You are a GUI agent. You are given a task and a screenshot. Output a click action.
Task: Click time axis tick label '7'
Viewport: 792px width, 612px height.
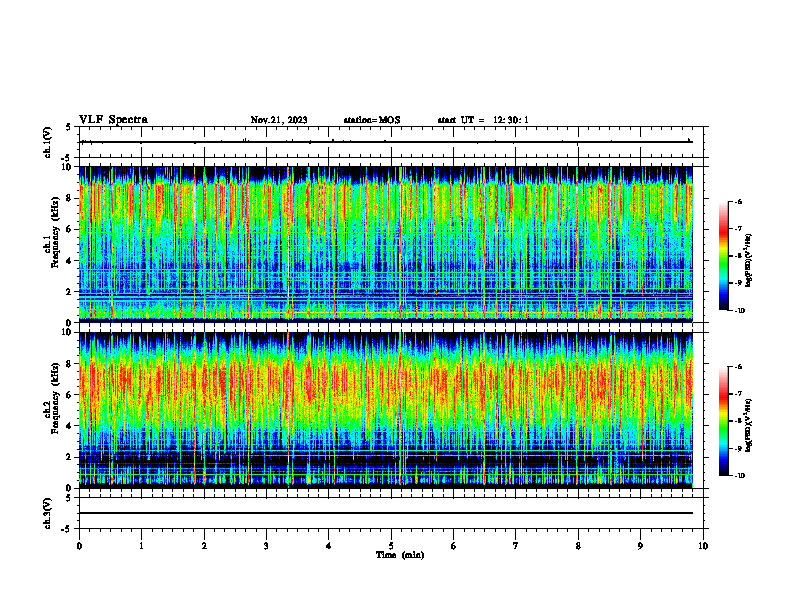click(x=516, y=546)
